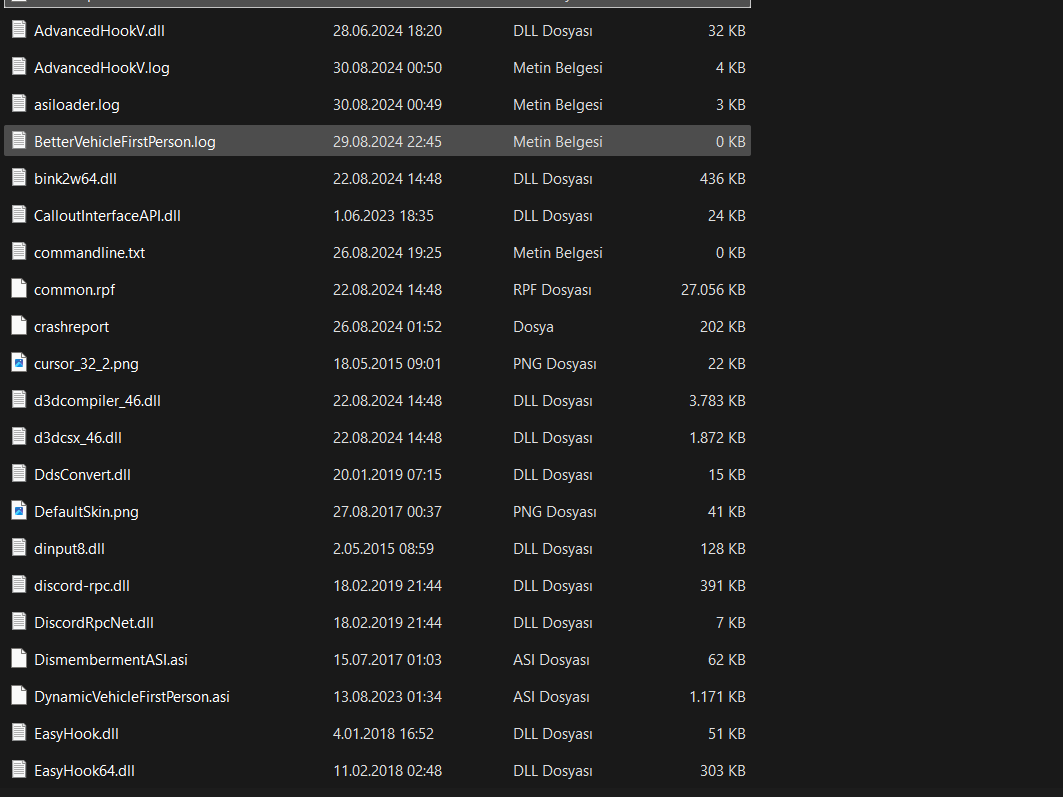Image resolution: width=1063 pixels, height=797 pixels.
Task: Select the DefaultSkin.png image icon
Action: pyautogui.click(x=18, y=511)
